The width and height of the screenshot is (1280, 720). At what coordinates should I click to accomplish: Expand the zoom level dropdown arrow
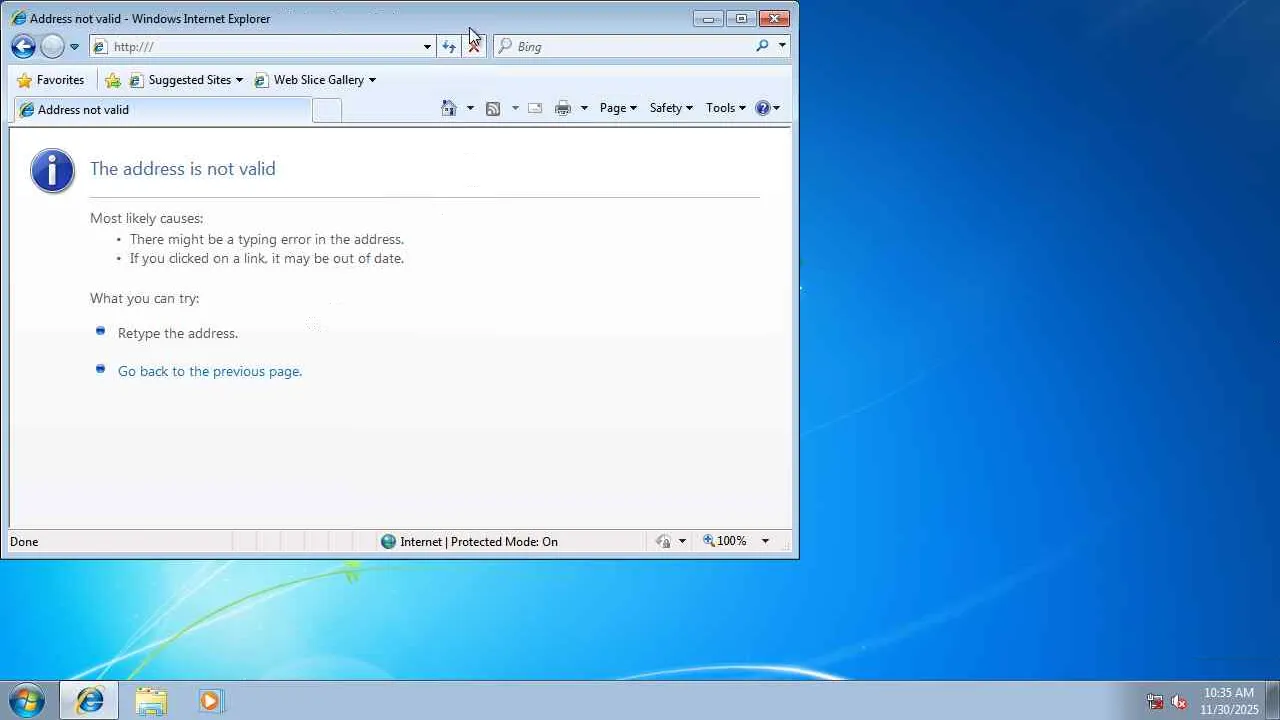pos(765,541)
